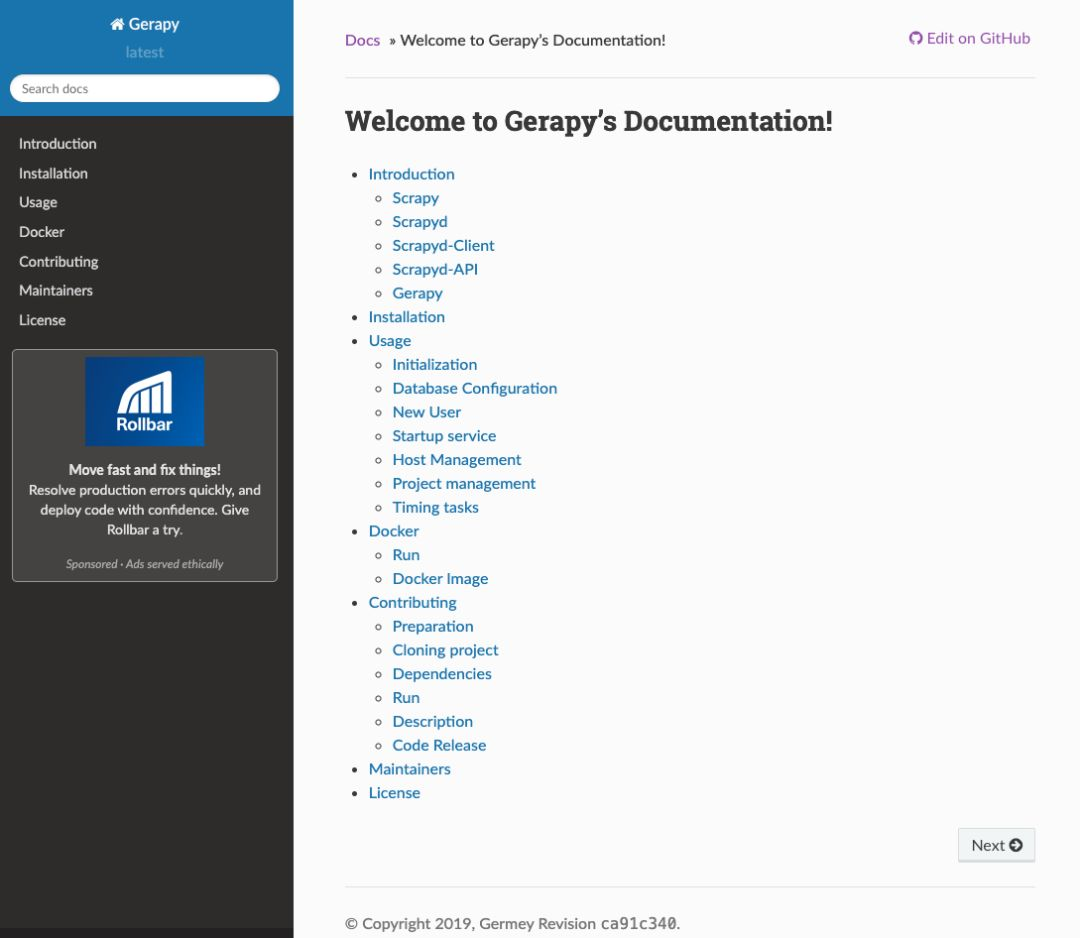
Task: Click 'Move fast and fix things!' ad headline
Action: point(145,470)
